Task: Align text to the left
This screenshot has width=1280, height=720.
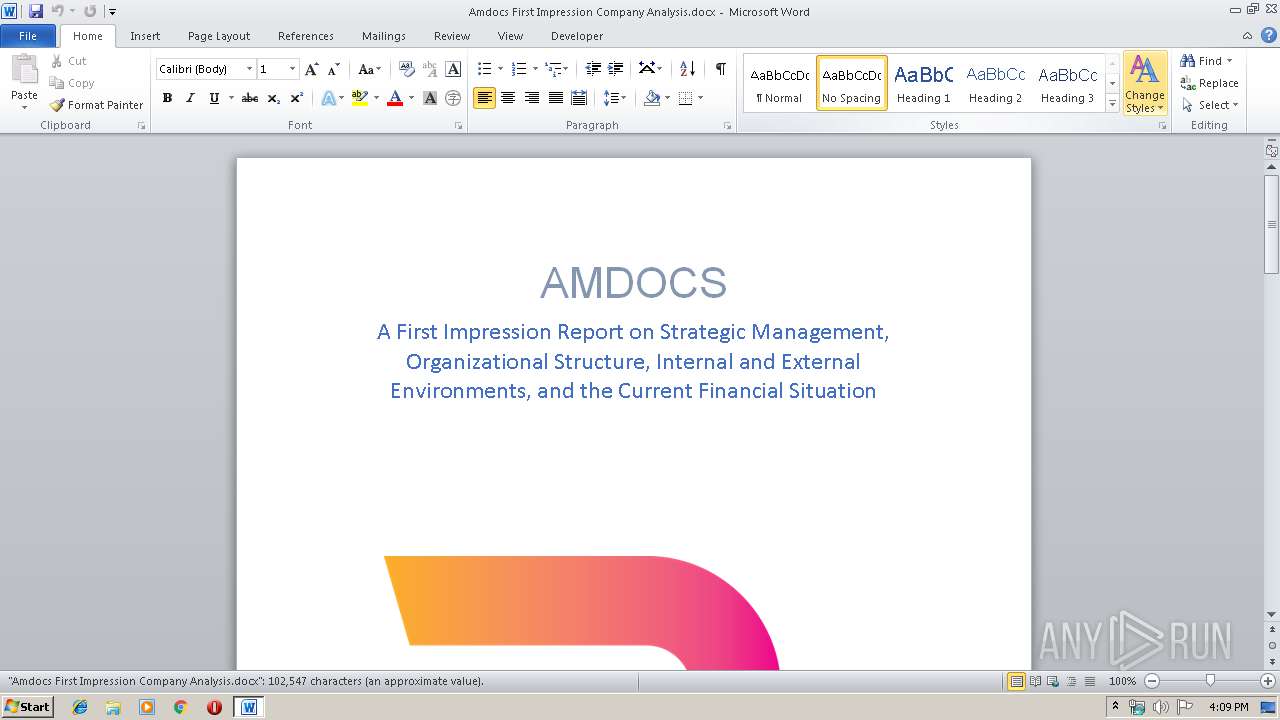Action: (x=484, y=98)
